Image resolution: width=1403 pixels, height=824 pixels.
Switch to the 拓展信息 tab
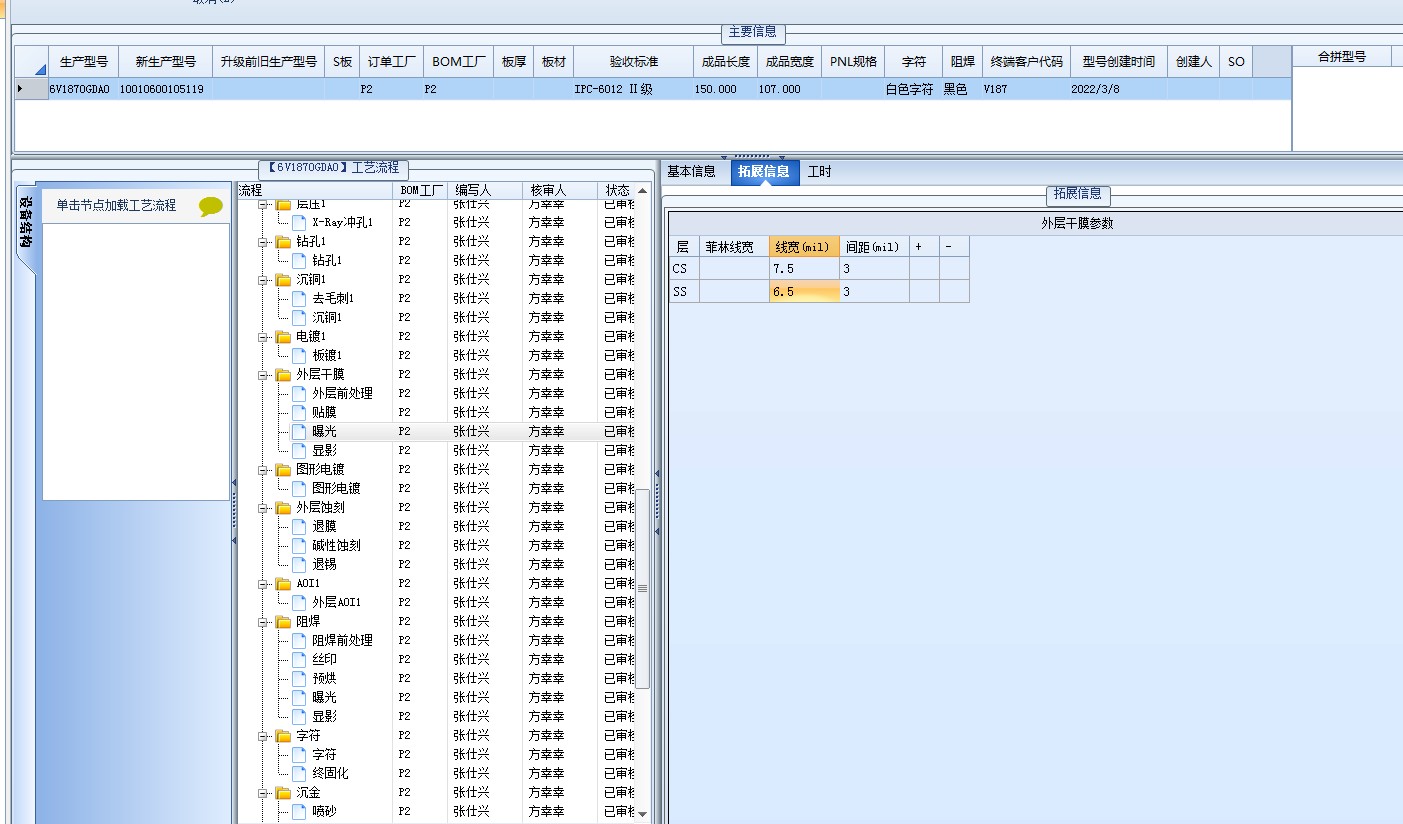point(764,172)
